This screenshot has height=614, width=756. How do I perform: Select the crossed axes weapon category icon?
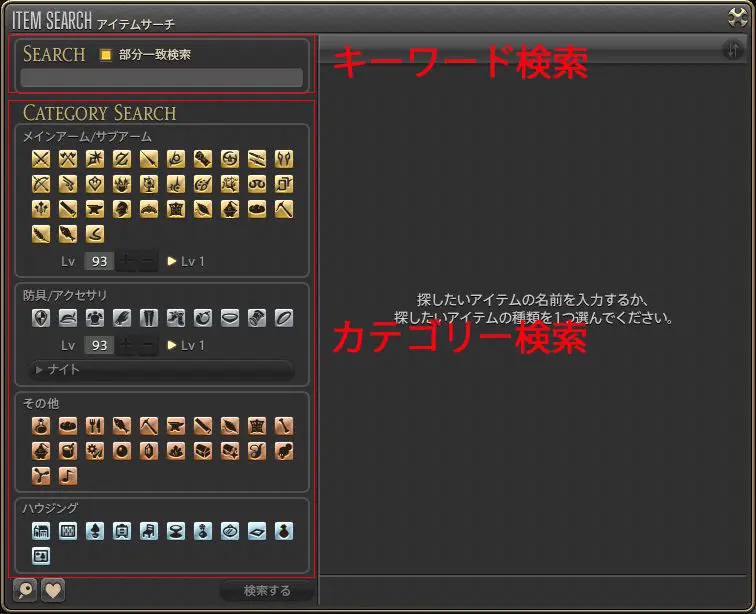point(68,159)
